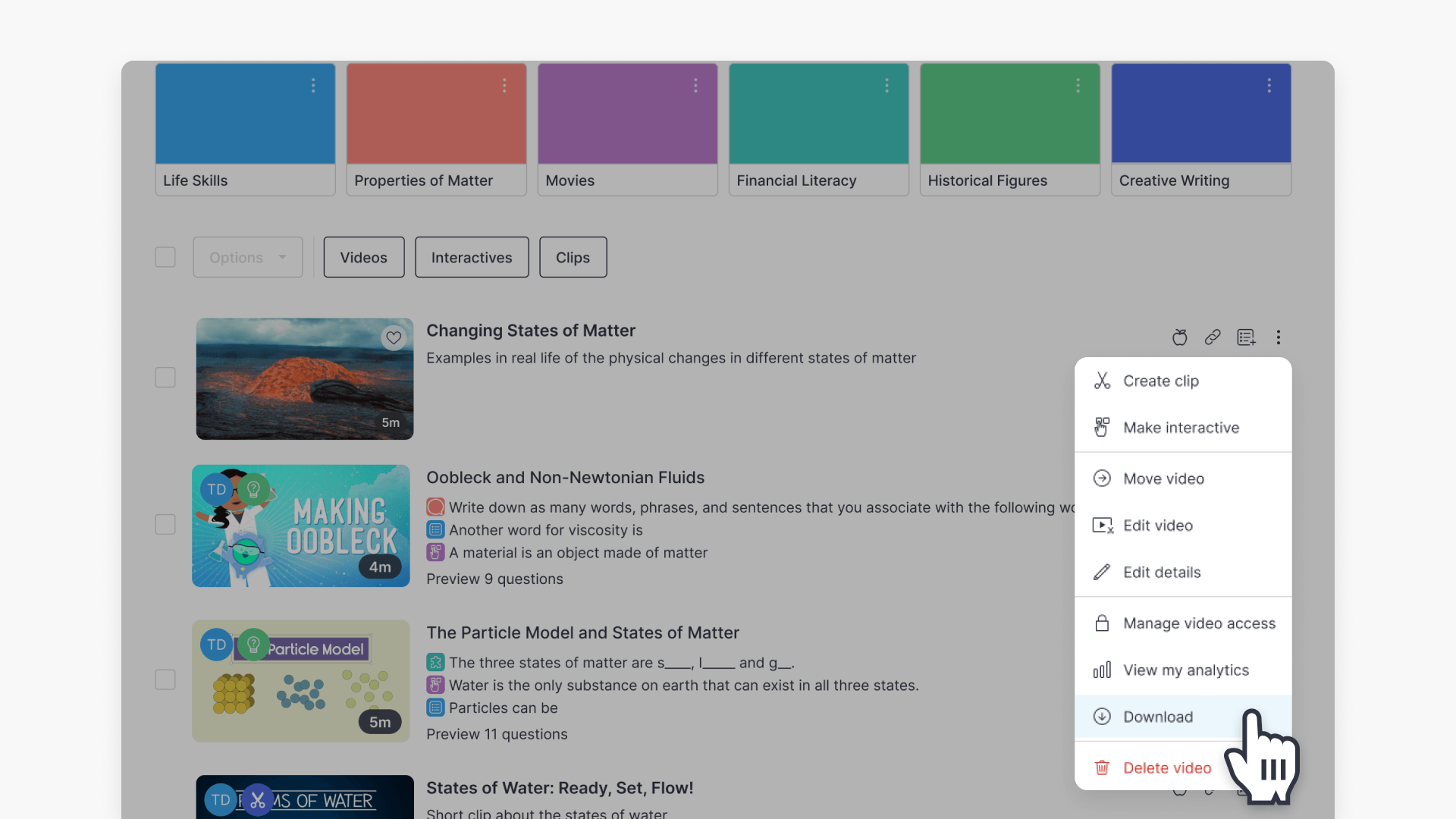
Task: Expand the Creative Writing folder's kebab menu
Action: 1269,86
